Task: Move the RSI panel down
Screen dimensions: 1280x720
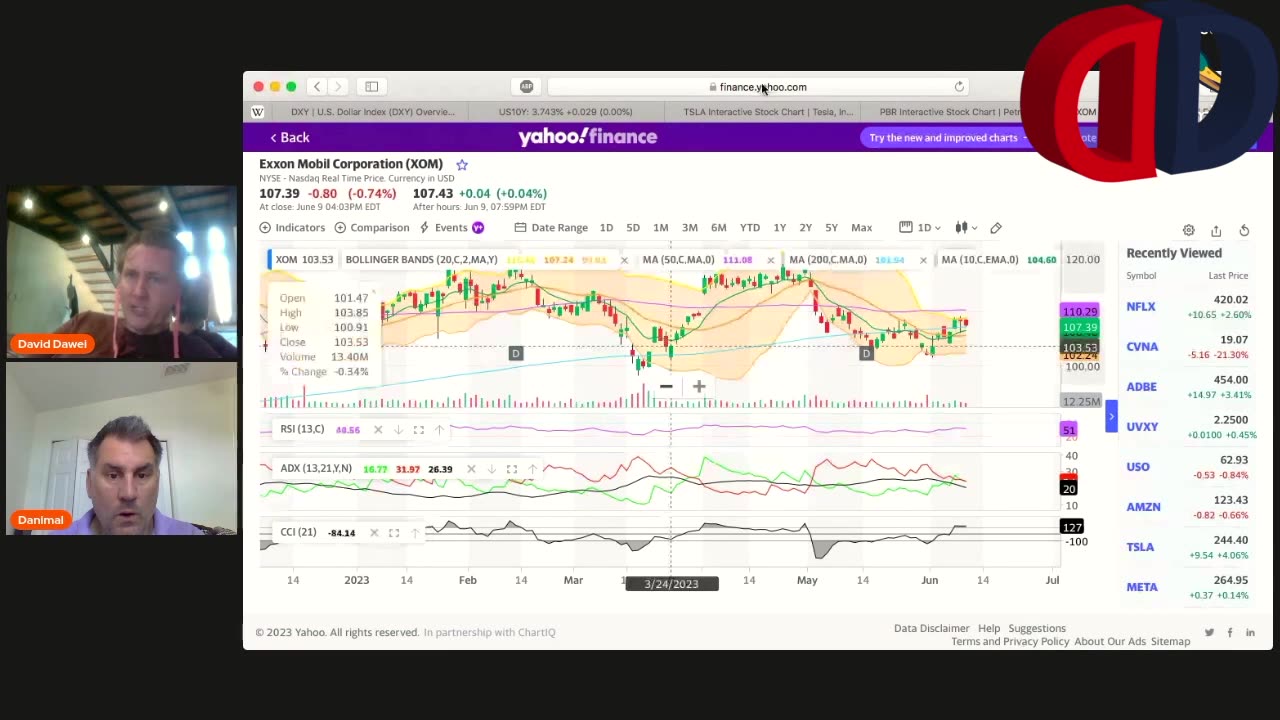Action: click(x=398, y=430)
